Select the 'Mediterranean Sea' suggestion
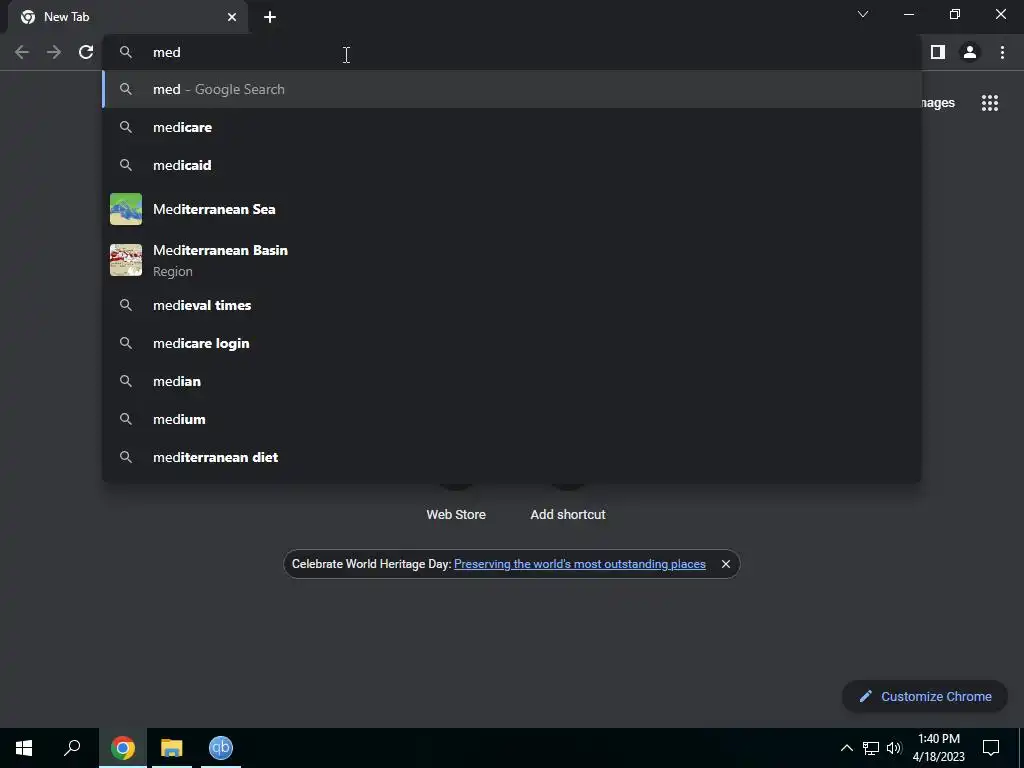Viewport: 1024px width, 768px height. pos(512,209)
